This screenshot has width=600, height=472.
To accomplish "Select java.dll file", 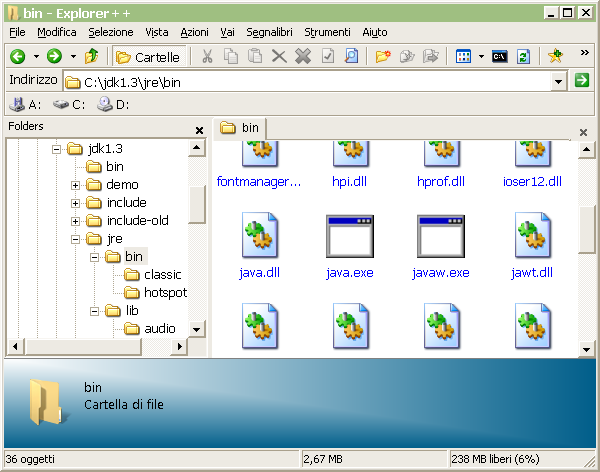I will [x=259, y=245].
